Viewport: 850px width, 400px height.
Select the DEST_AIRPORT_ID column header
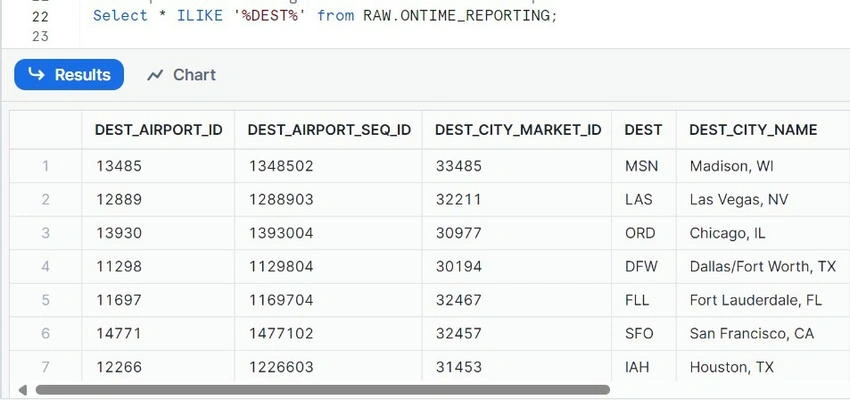(x=158, y=130)
